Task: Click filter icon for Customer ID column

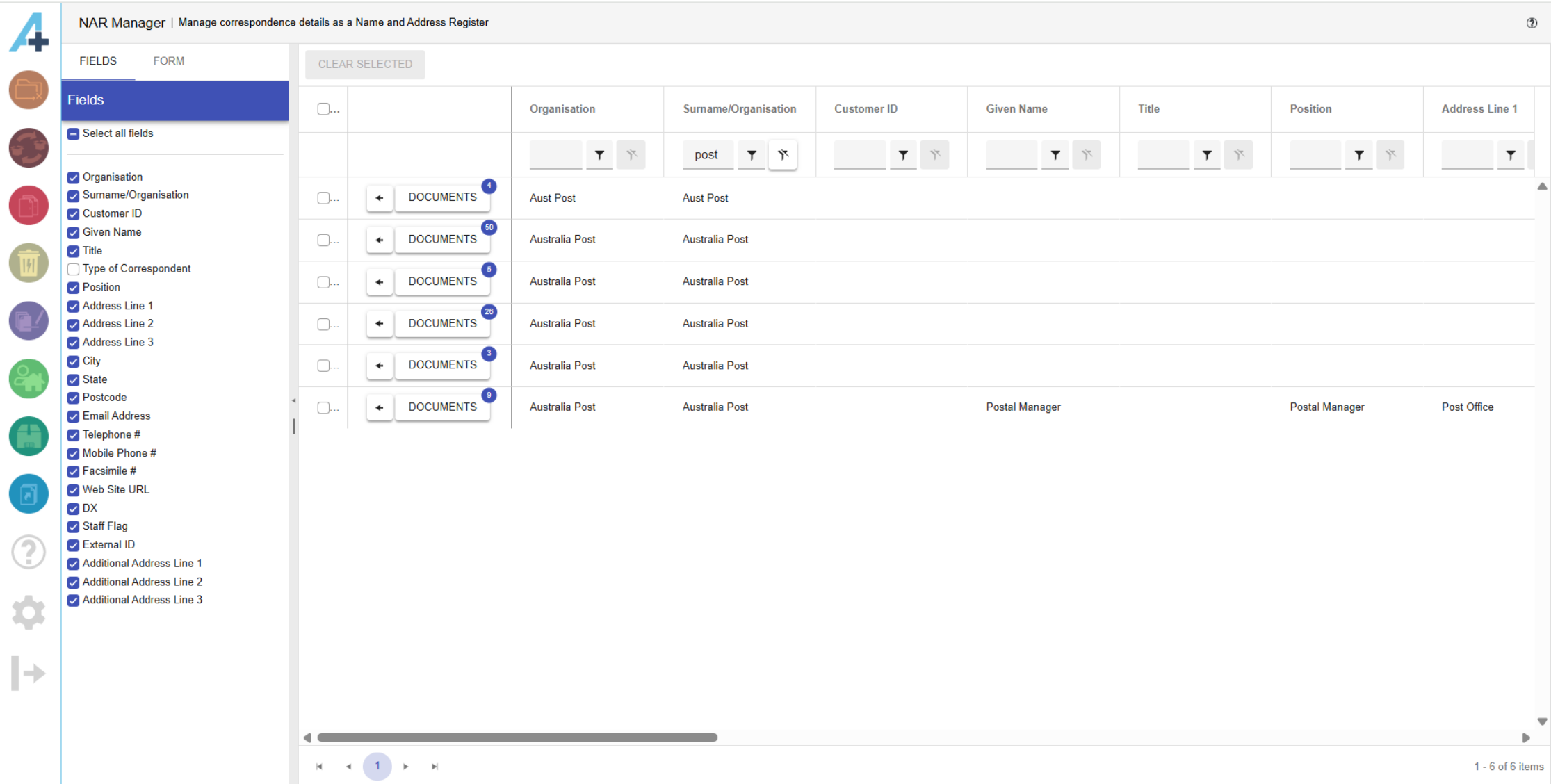Action: [x=903, y=155]
